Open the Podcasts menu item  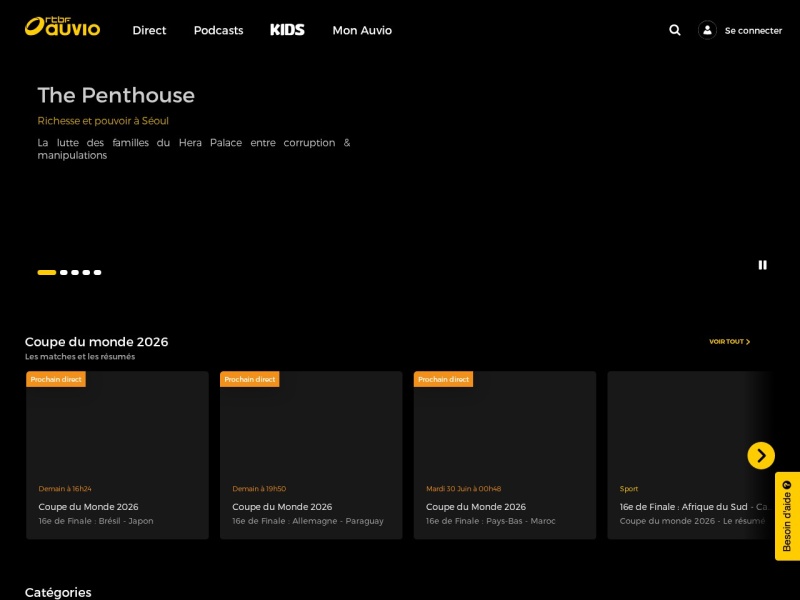click(x=218, y=30)
